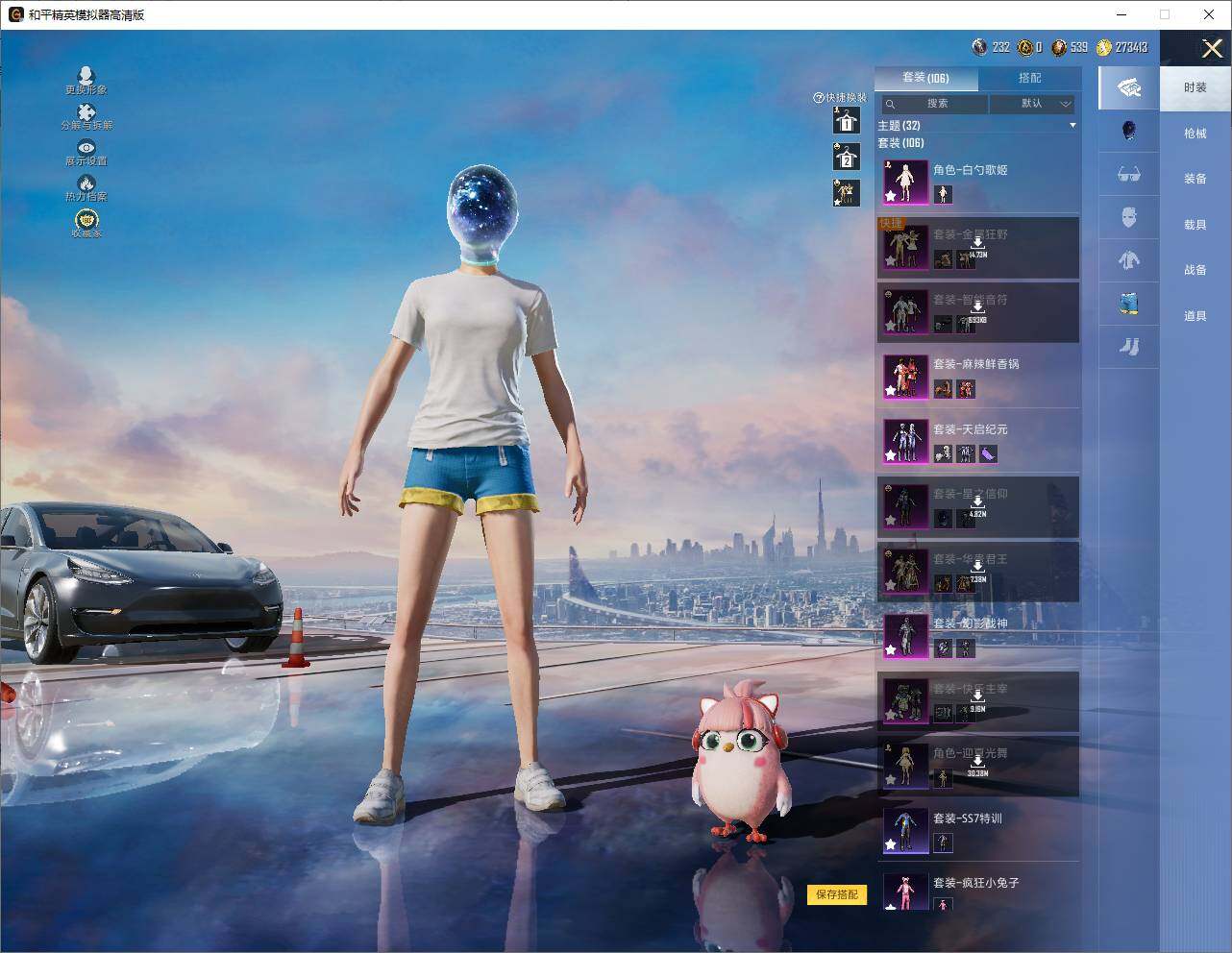Select the purple item piece in 天启纪元 row
The image size is (1232, 953).
[989, 453]
